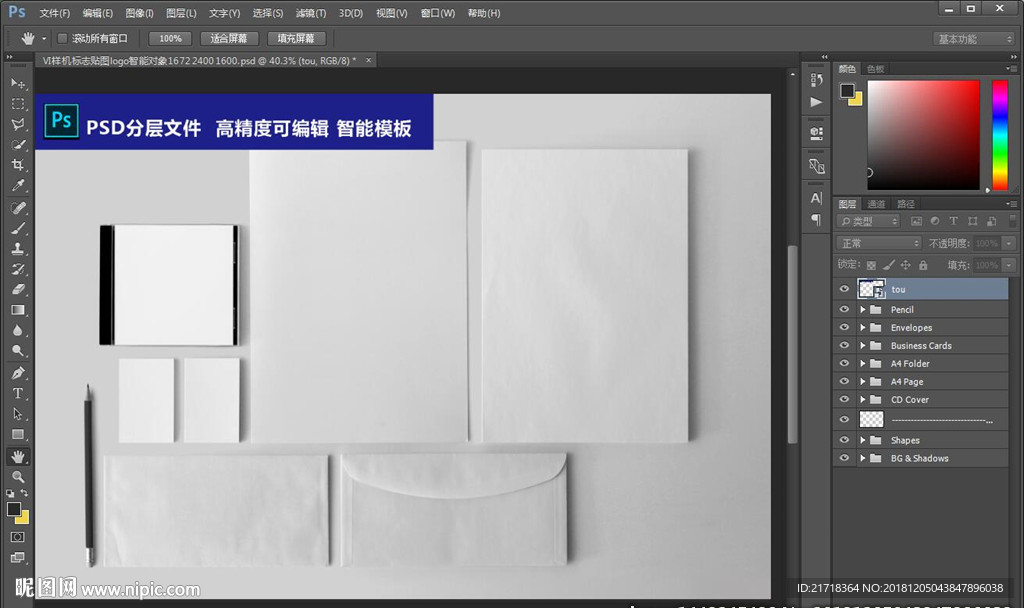
Task: Click the 填充屏幕 button
Action: 296,38
